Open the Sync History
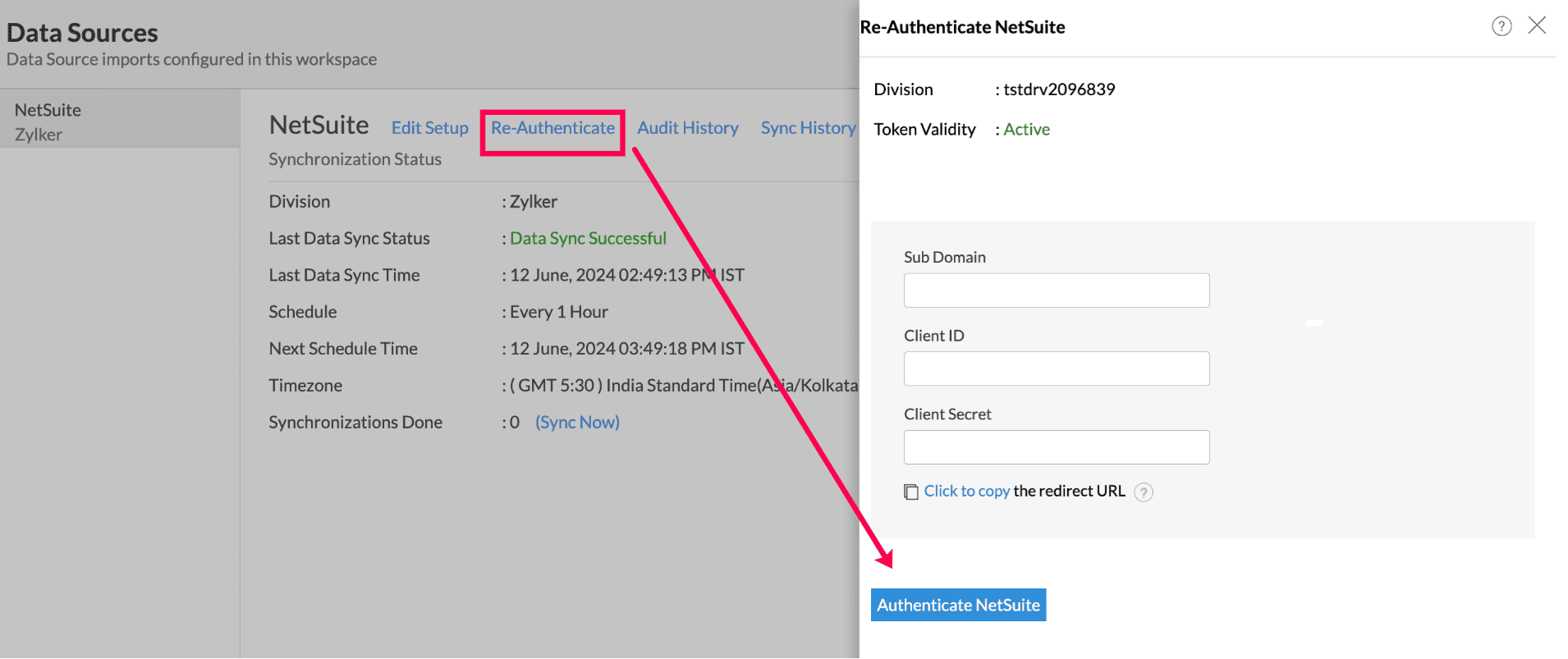Screen dimensions: 1568x659 tap(808, 128)
